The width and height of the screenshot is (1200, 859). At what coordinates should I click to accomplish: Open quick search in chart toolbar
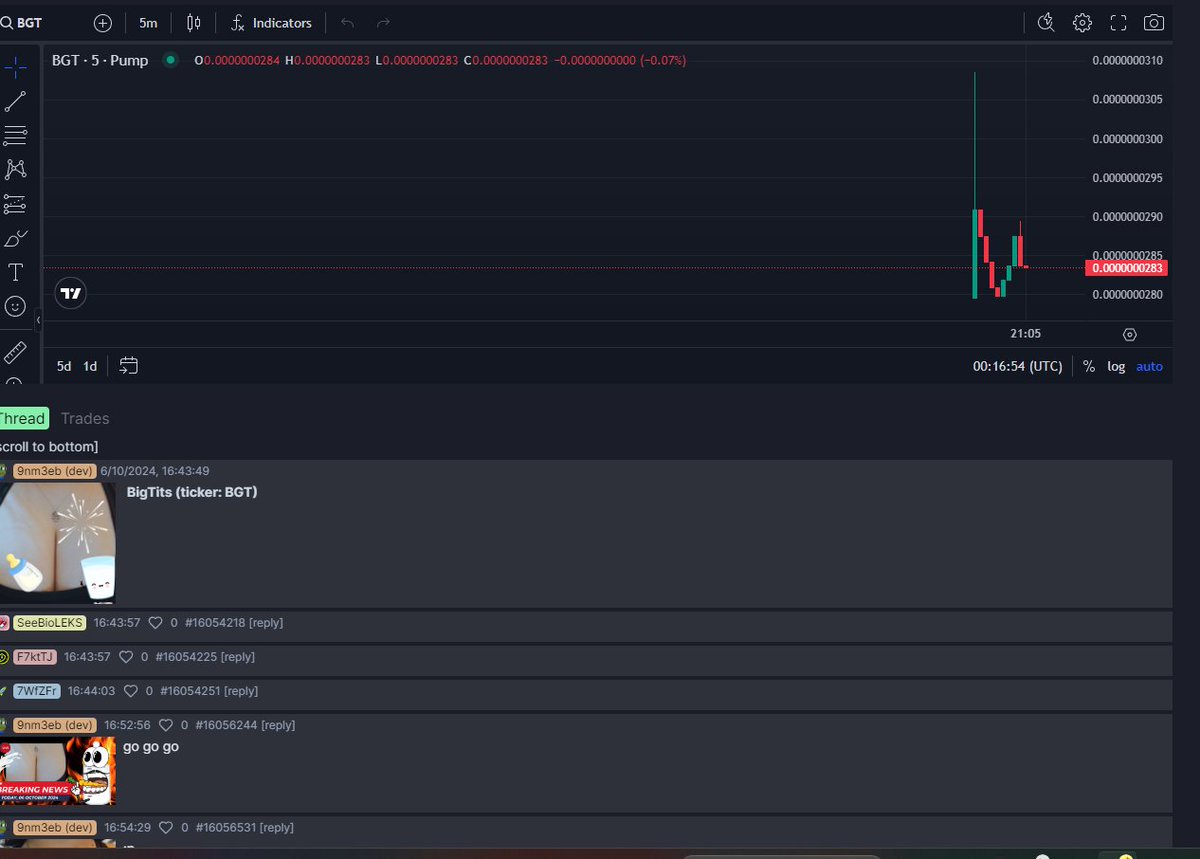click(x=1046, y=22)
